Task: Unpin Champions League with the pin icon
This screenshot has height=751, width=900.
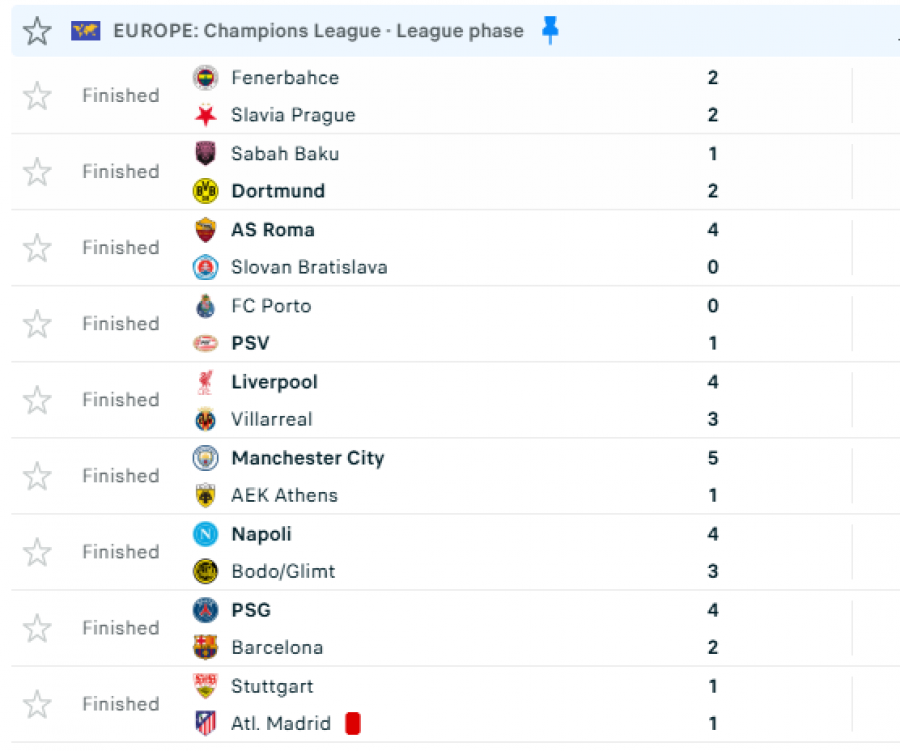Action: click(x=550, y=30)
